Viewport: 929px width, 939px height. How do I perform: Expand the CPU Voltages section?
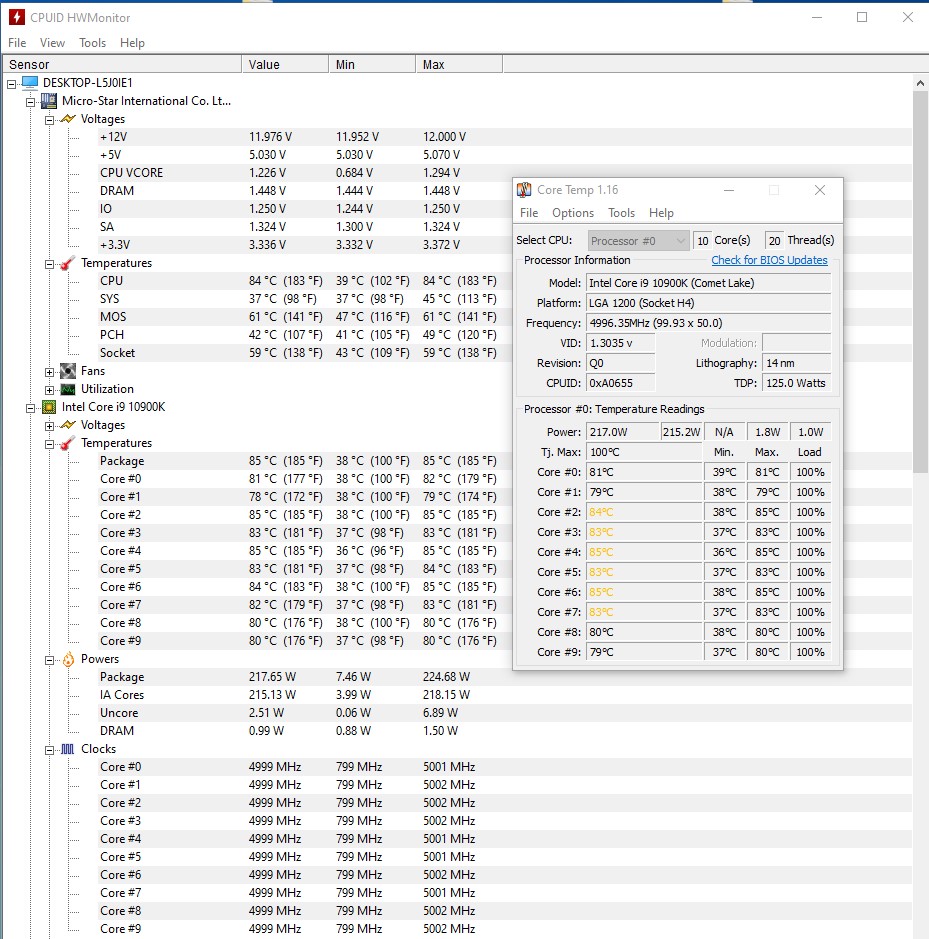pyautogui.click(x=50, y=426)
